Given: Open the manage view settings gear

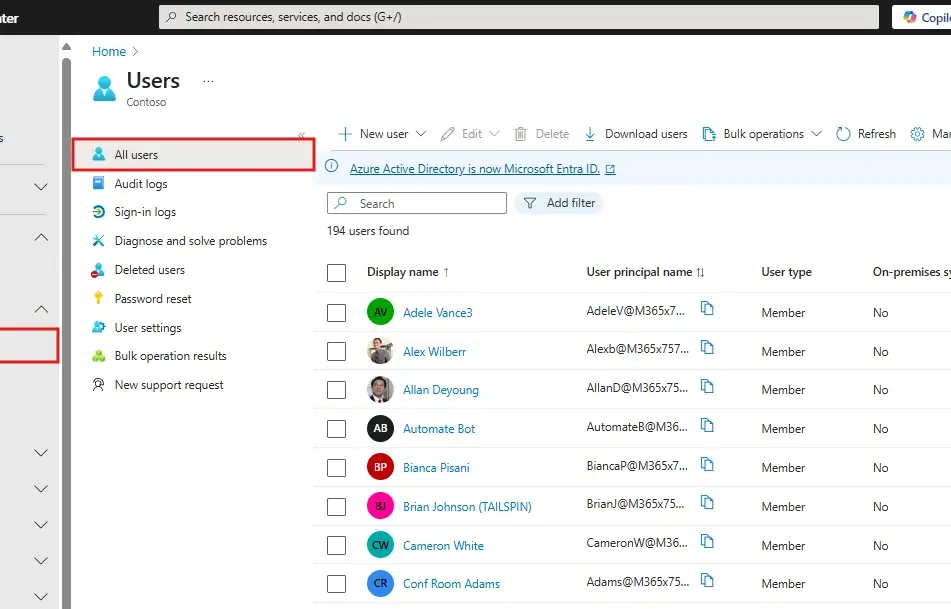Looking at the screenshot, I should click(x=917, y=134).
